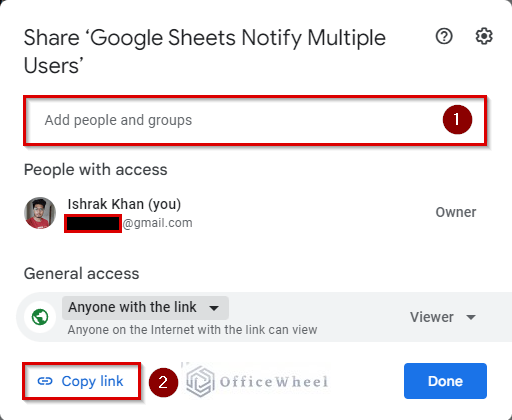Click the Done button
This screenshot has width=512, height=420.
pos(445,381)
